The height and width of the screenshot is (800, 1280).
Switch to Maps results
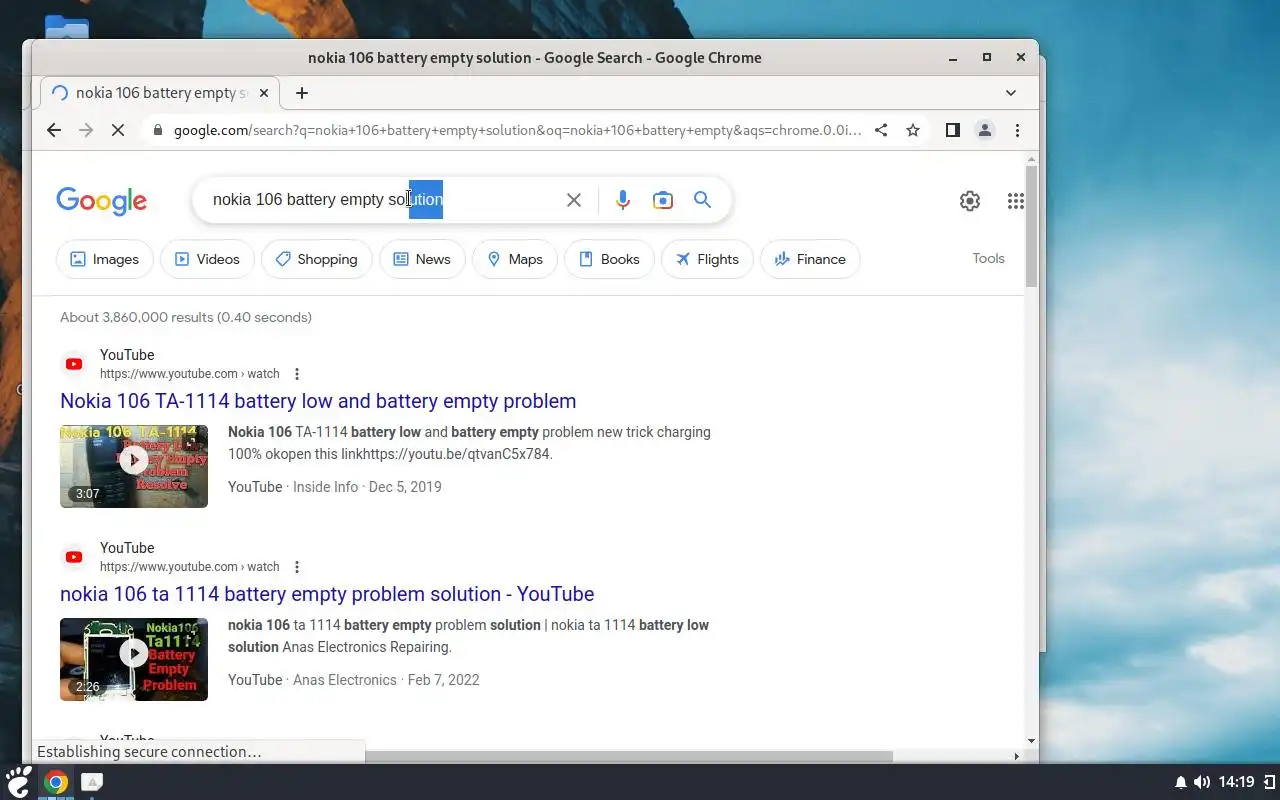(x=515, y=259)
